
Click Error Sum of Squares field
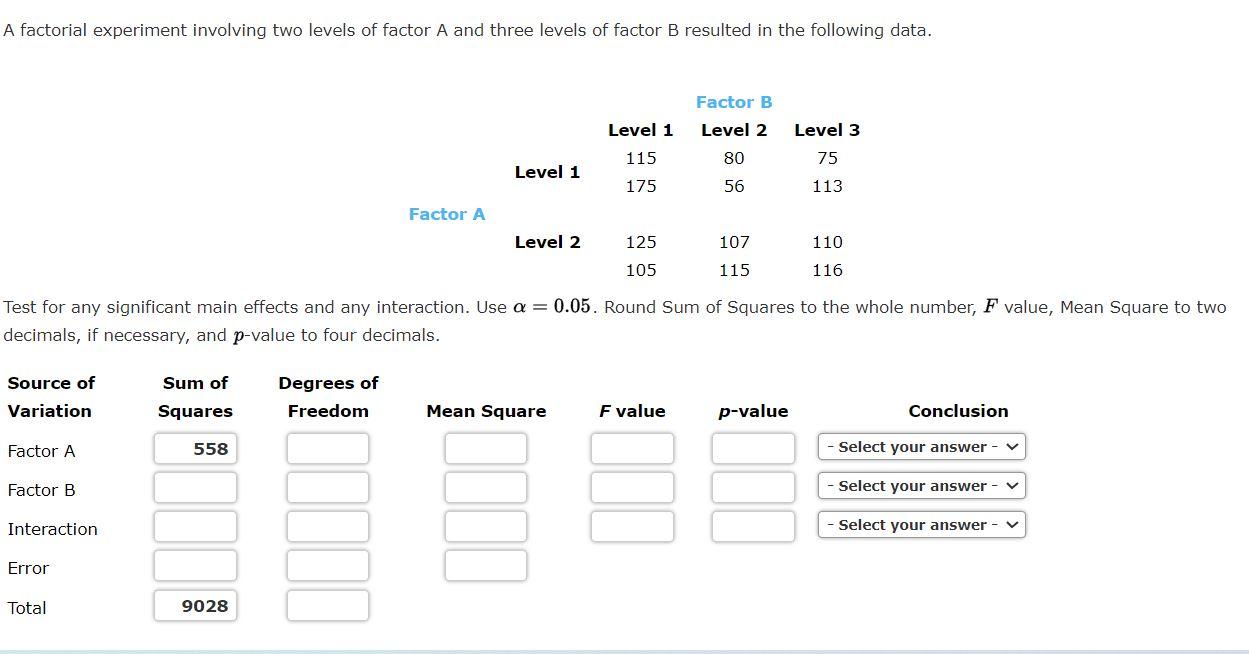click(x=195, y=565)
